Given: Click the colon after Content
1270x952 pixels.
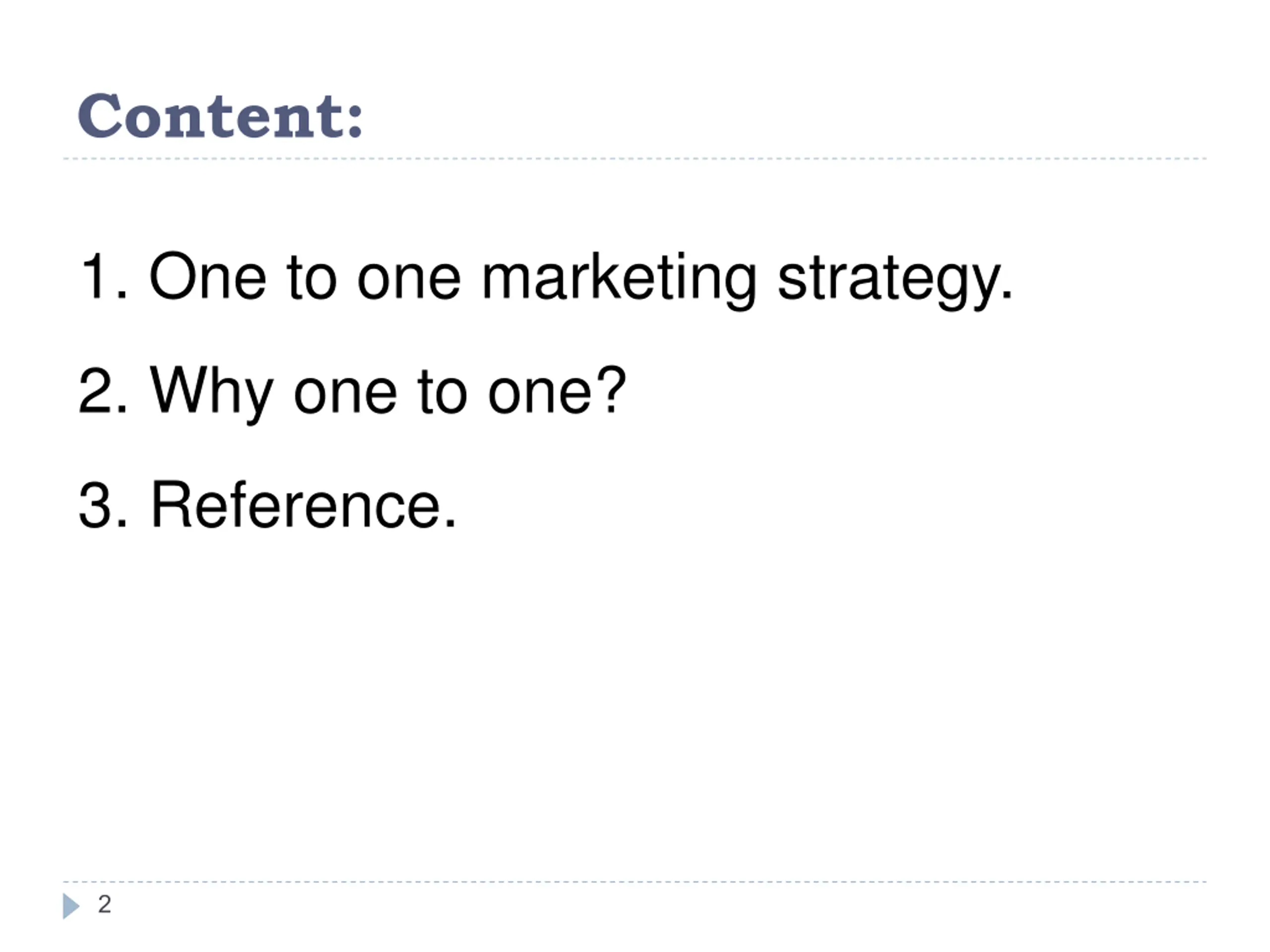Looking at the screenshot, I should coord(355,121).
